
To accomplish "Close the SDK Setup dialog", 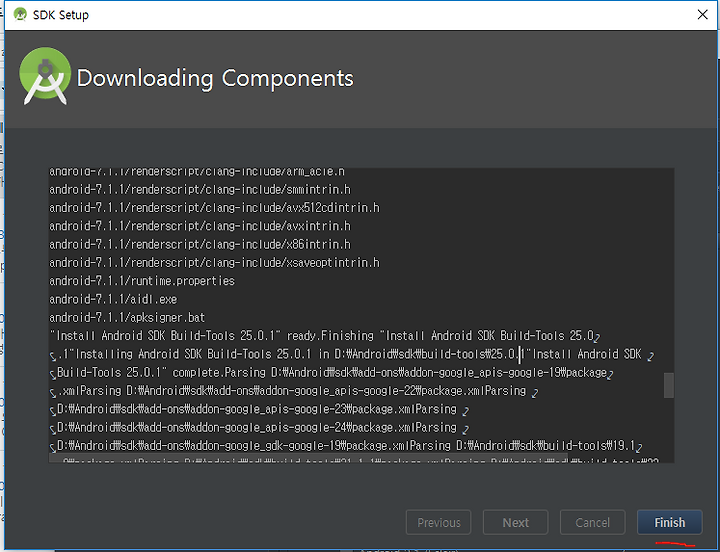I will click(703, 15).
